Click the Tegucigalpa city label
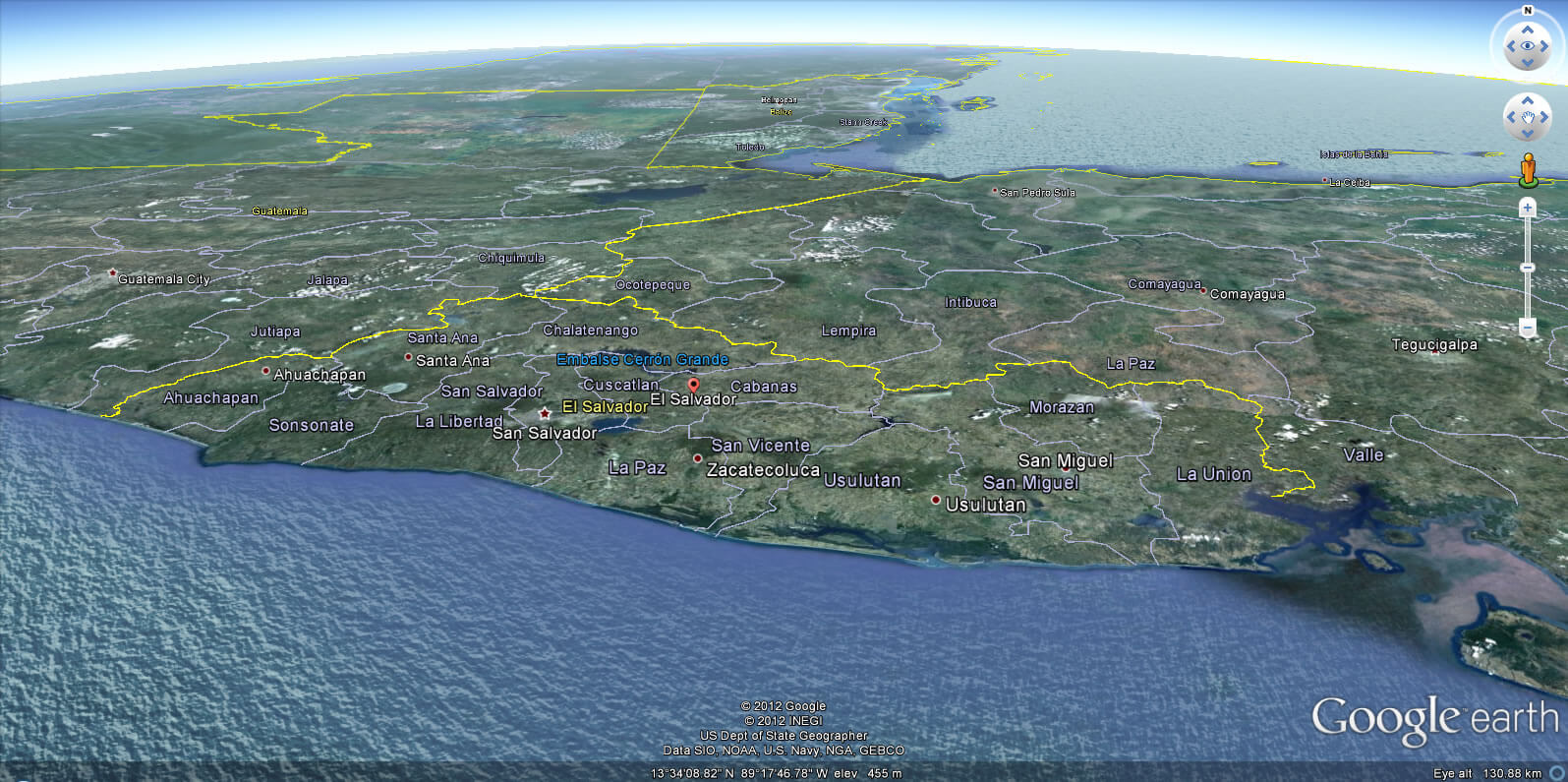This screenshot has width=1568, height=782. click(x=1433, y=345)
